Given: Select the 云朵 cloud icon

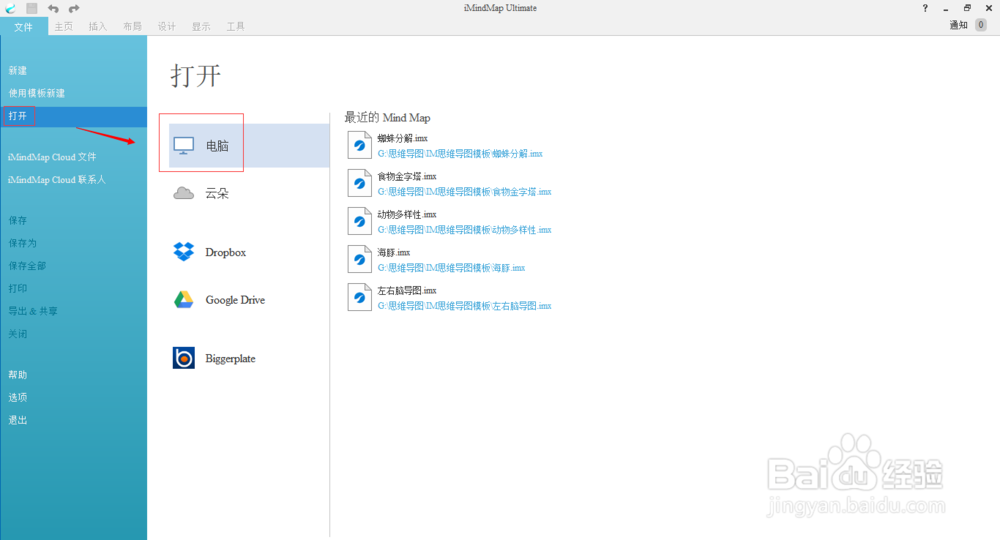Looking at the screenshot, I should point(184,193).
